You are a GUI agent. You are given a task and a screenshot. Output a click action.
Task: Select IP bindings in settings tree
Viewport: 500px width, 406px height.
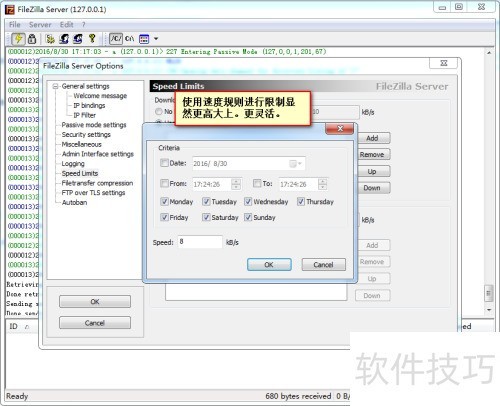[x=89, y=106]
